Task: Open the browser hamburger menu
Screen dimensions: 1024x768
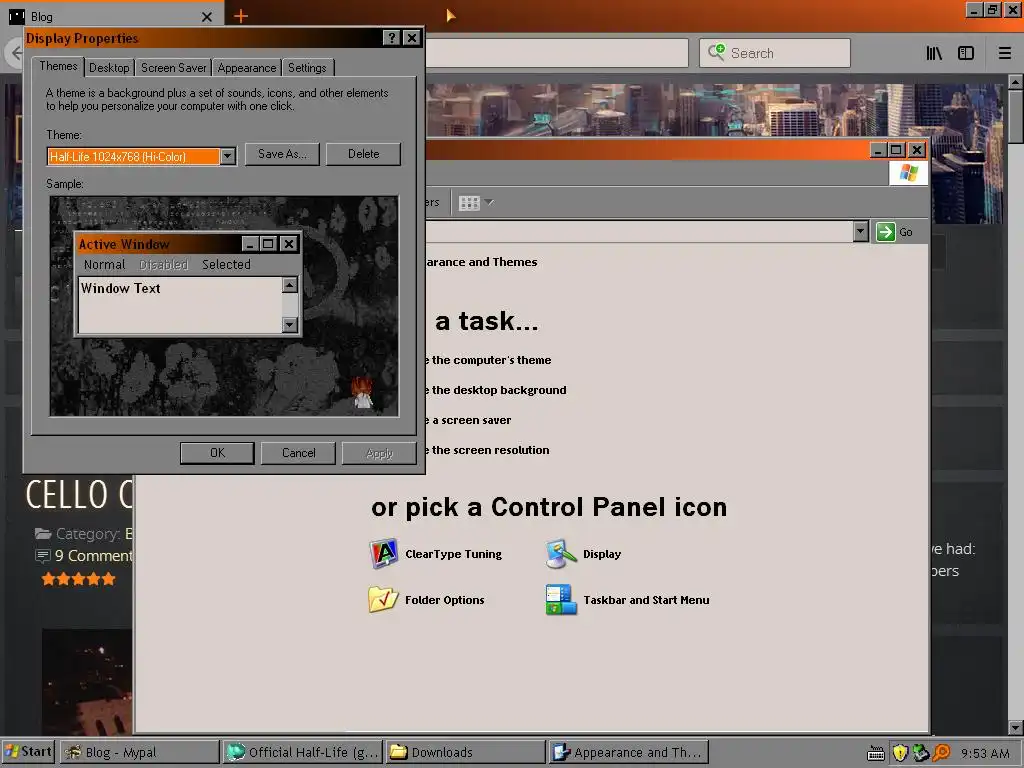Action: (x=1004, y=54)
